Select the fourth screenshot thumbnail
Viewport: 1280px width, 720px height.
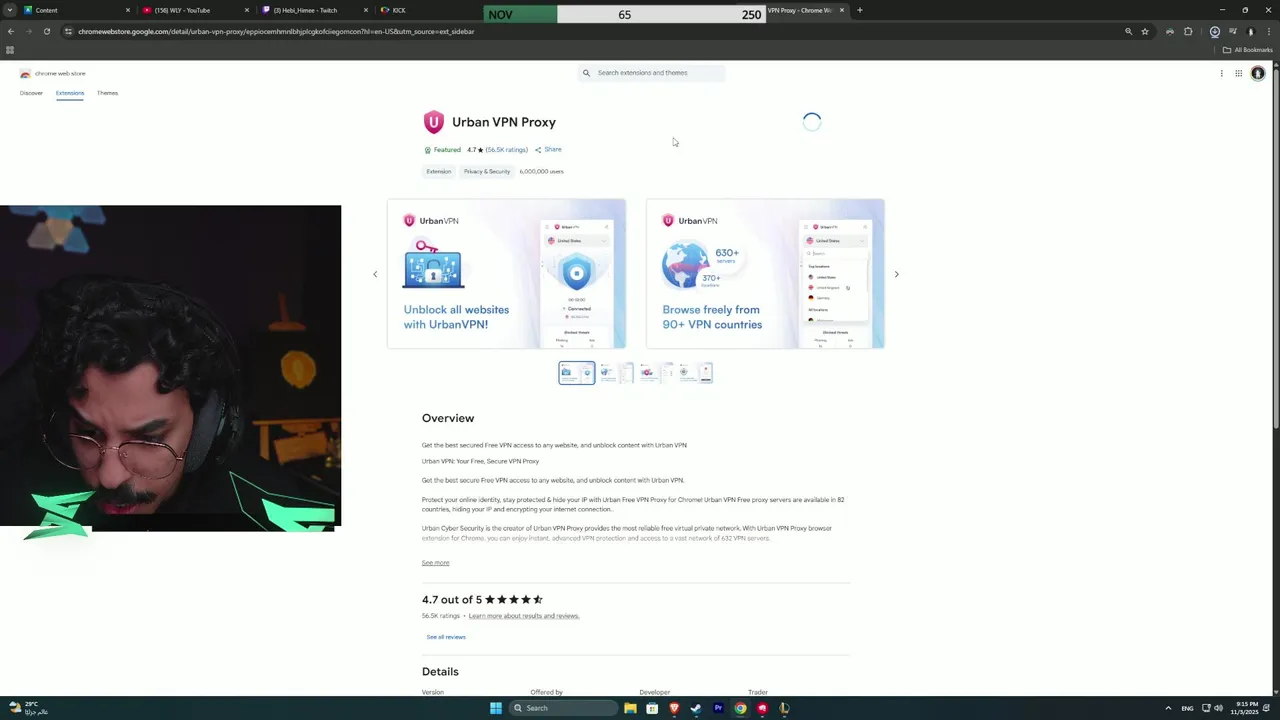(x=695, y=373)
